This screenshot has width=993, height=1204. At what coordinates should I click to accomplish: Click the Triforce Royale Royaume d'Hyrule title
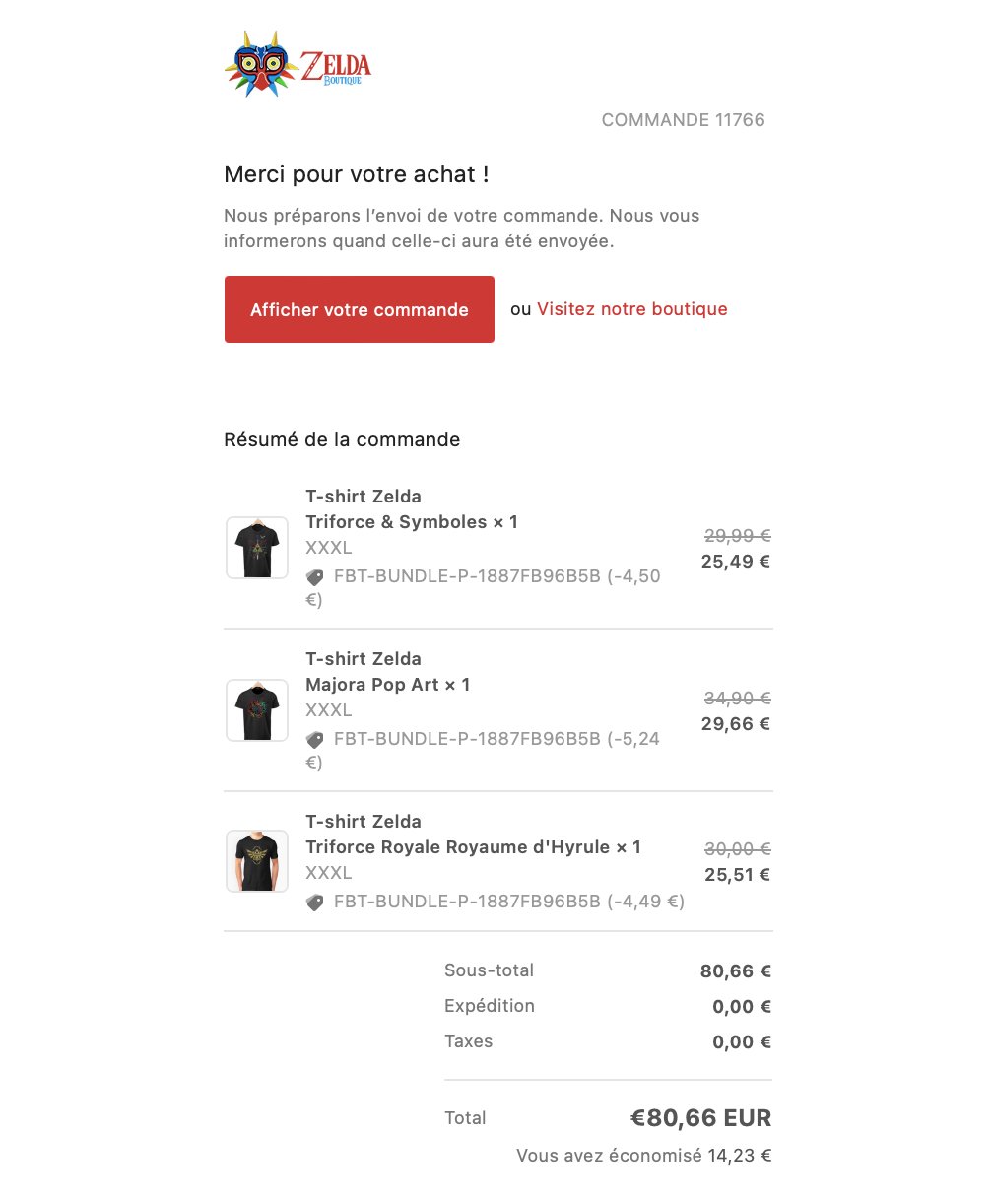tap(473, 835)
